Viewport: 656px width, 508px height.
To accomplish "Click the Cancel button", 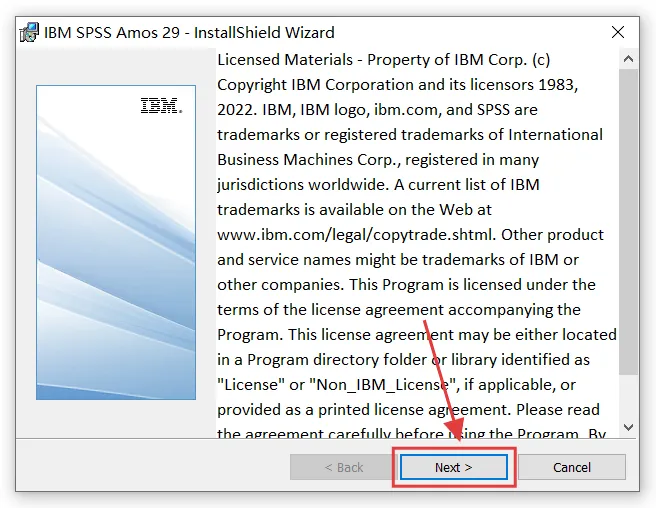I will (571, 467).
